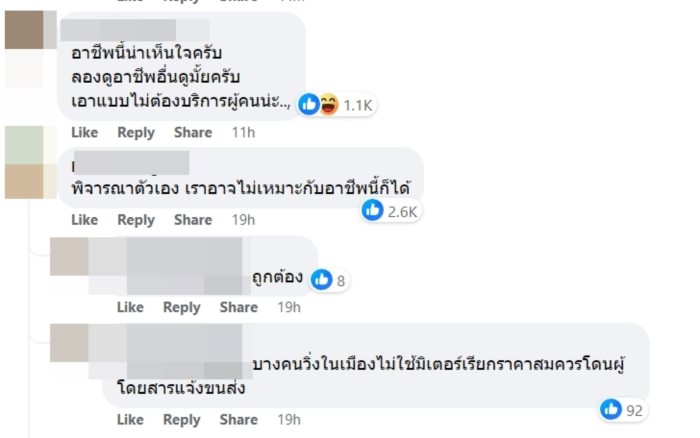Screen dimensions: 700x438
Task: Click reaction icons showing 1.1K
Action: tap(320, 103)
